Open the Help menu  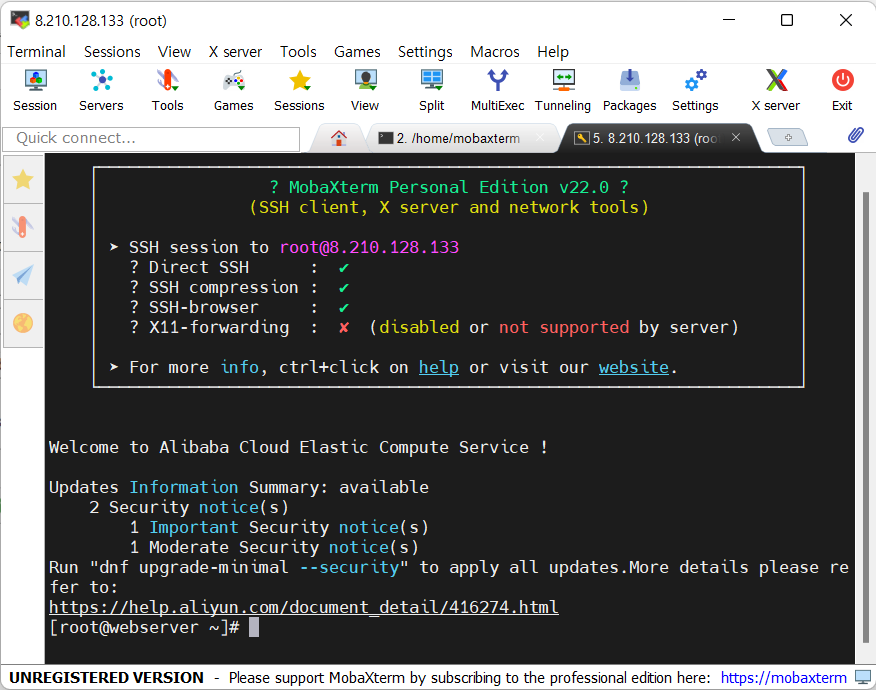click(553, 52)
